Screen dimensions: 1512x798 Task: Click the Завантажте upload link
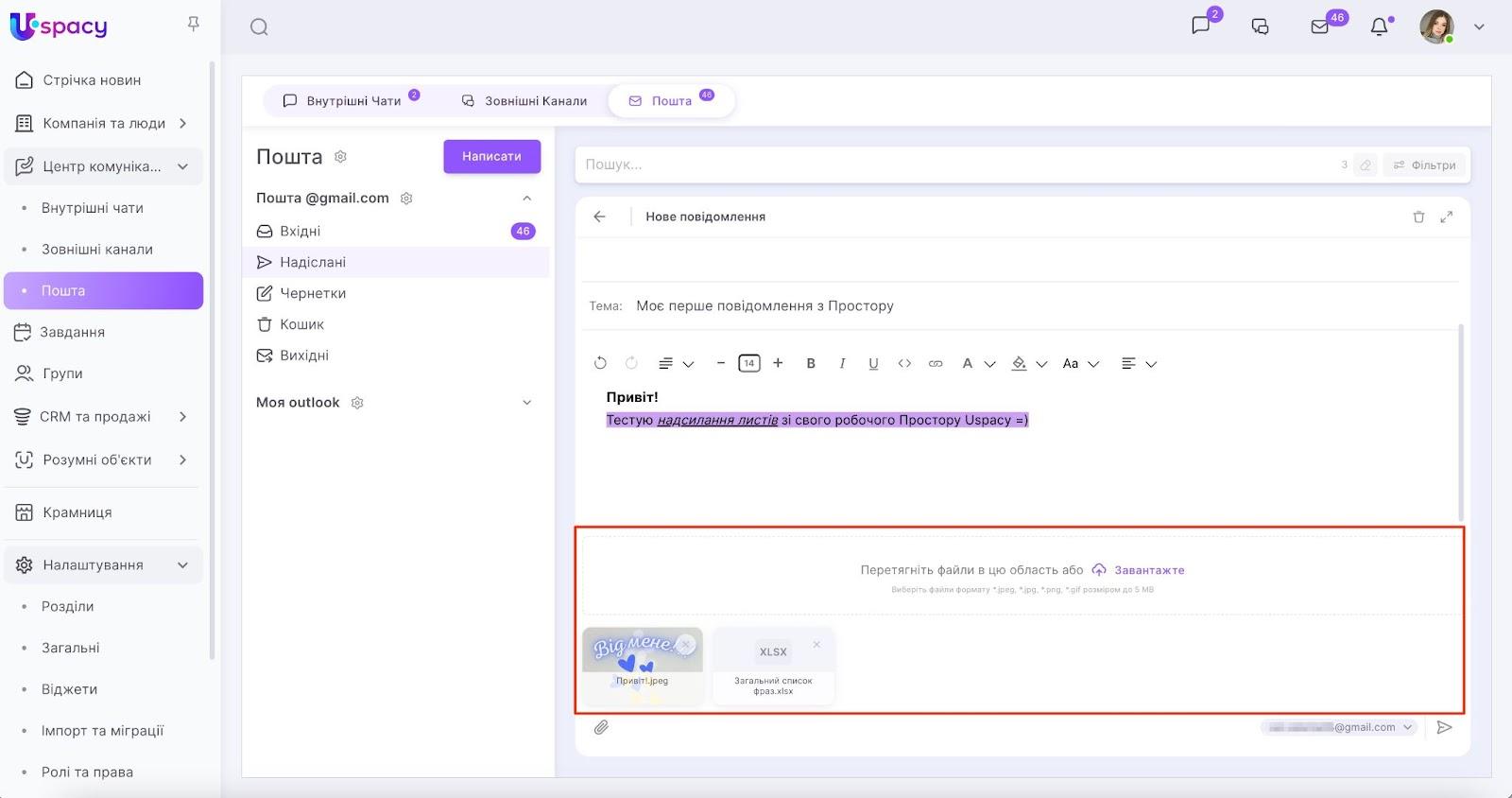[x=1148, y=570]
